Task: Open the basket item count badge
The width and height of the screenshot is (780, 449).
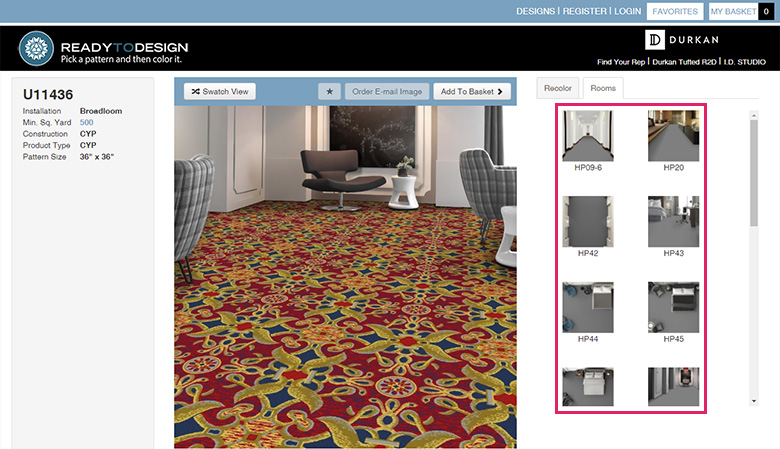Action: pyautogui.click(x=766, y=11)
